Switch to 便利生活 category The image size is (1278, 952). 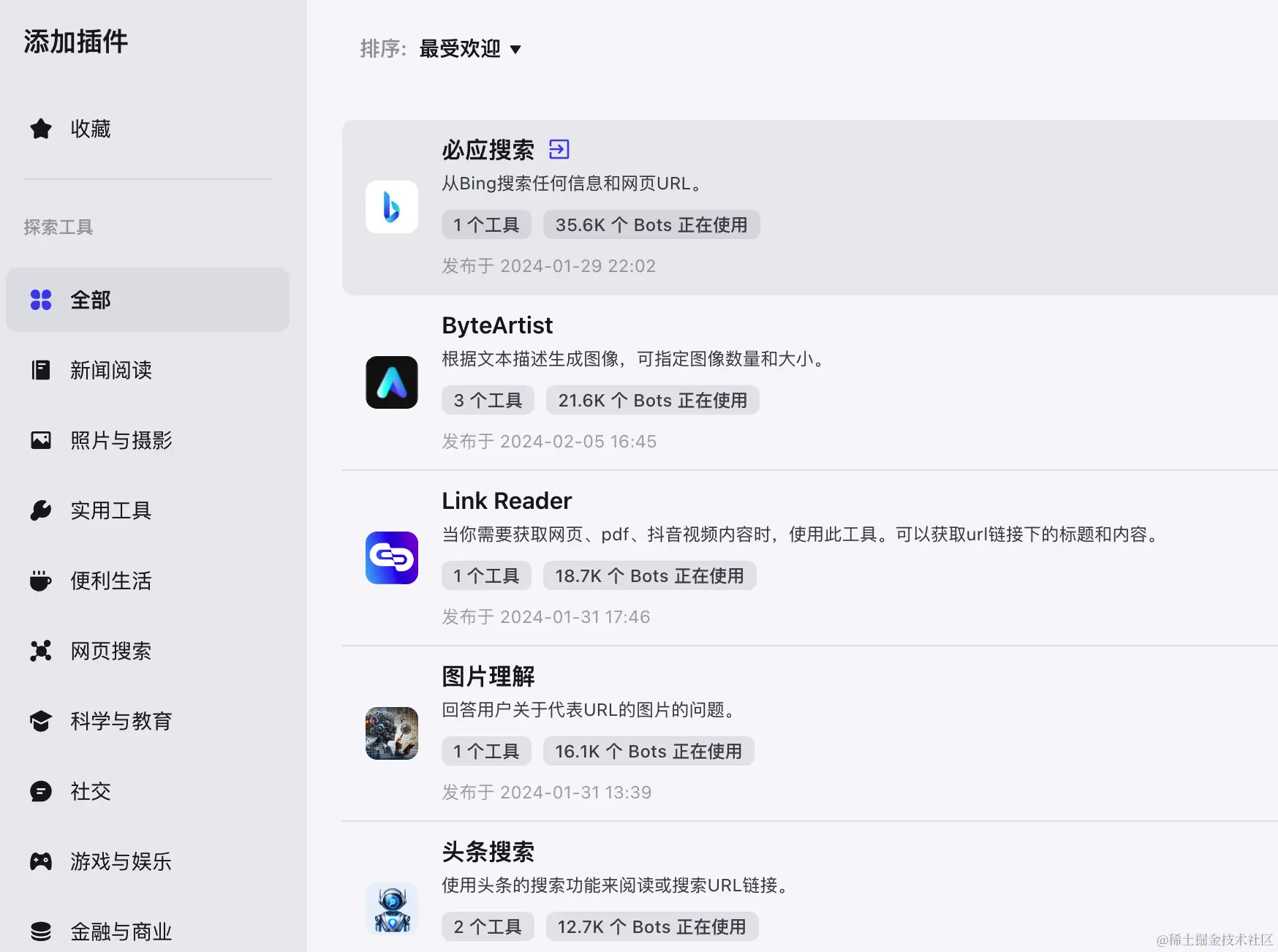coord(148,581)
